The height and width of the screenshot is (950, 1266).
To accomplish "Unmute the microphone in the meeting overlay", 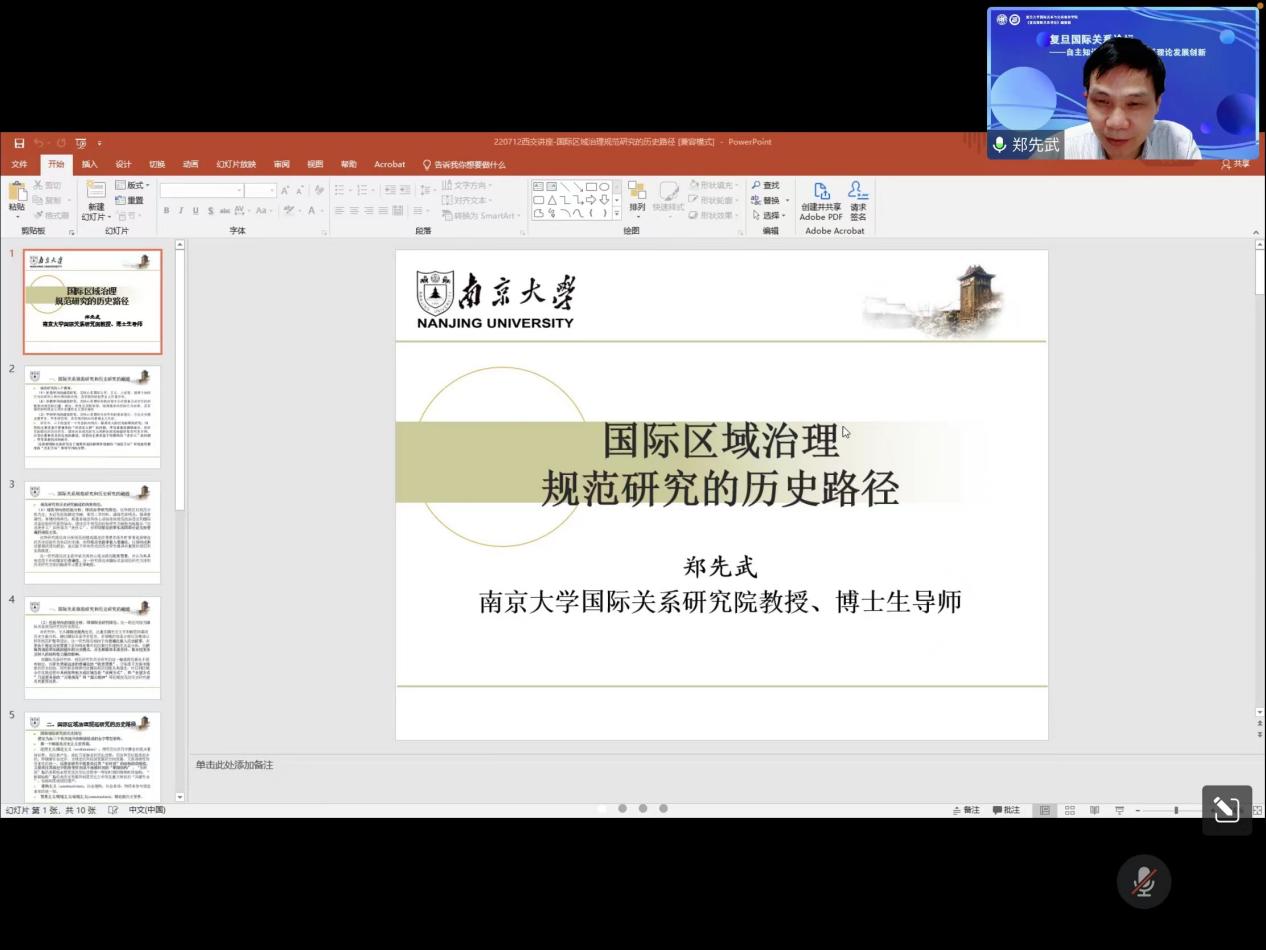I will click(1143, 882).
